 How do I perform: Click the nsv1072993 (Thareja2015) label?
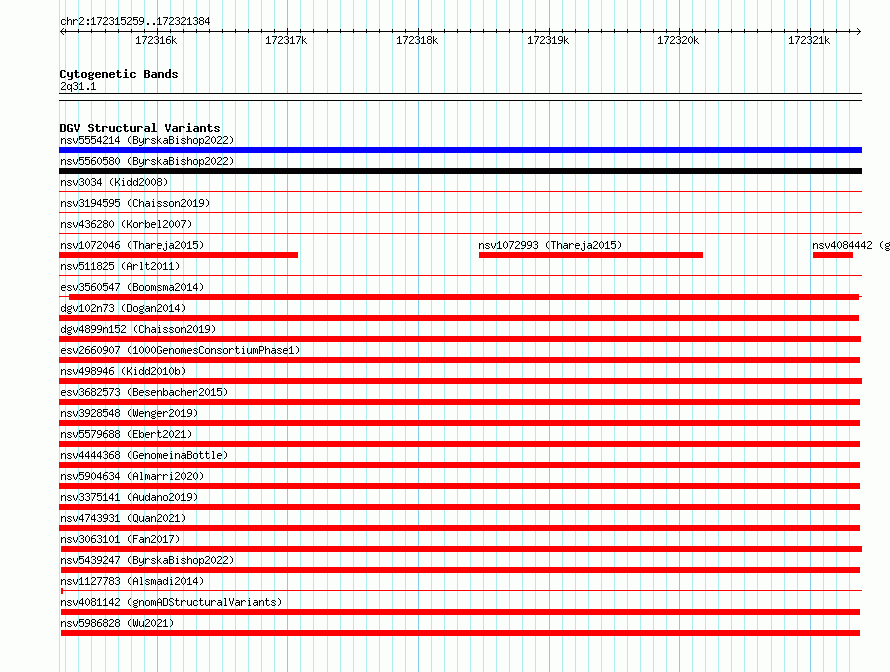pyautogui.click(x=550, y=245)
